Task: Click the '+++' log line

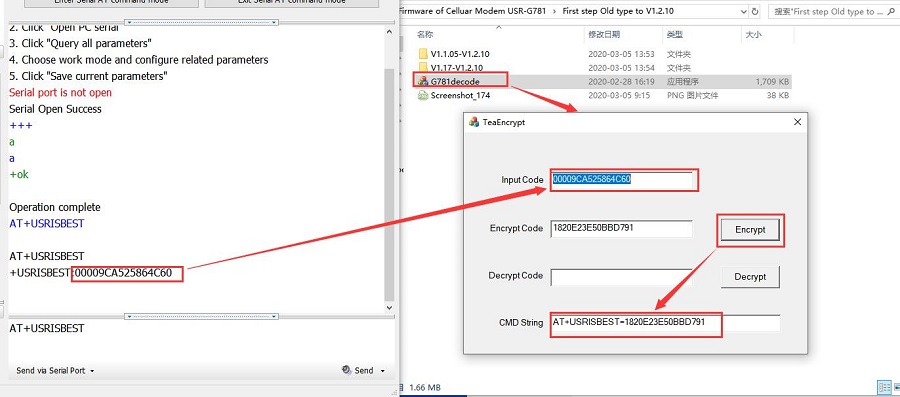Action: coord(21,126)
